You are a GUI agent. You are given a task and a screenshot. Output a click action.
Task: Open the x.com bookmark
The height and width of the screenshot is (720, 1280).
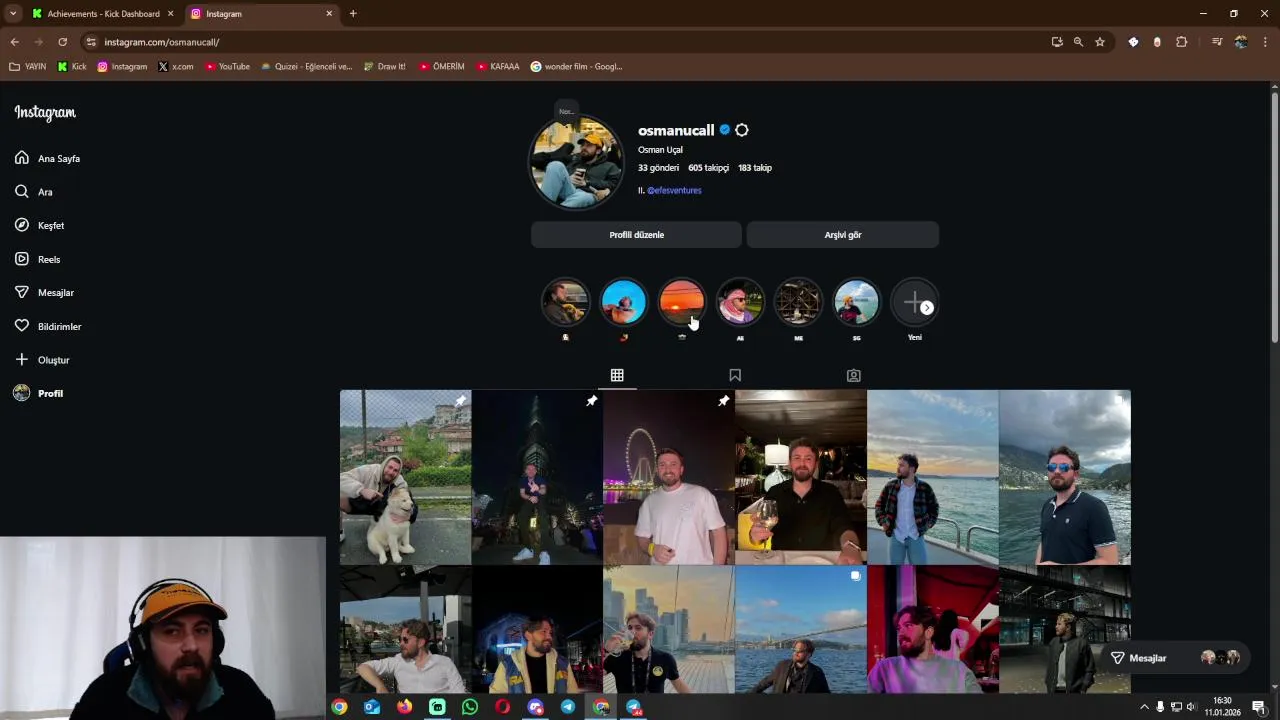(x=175, y=67)
